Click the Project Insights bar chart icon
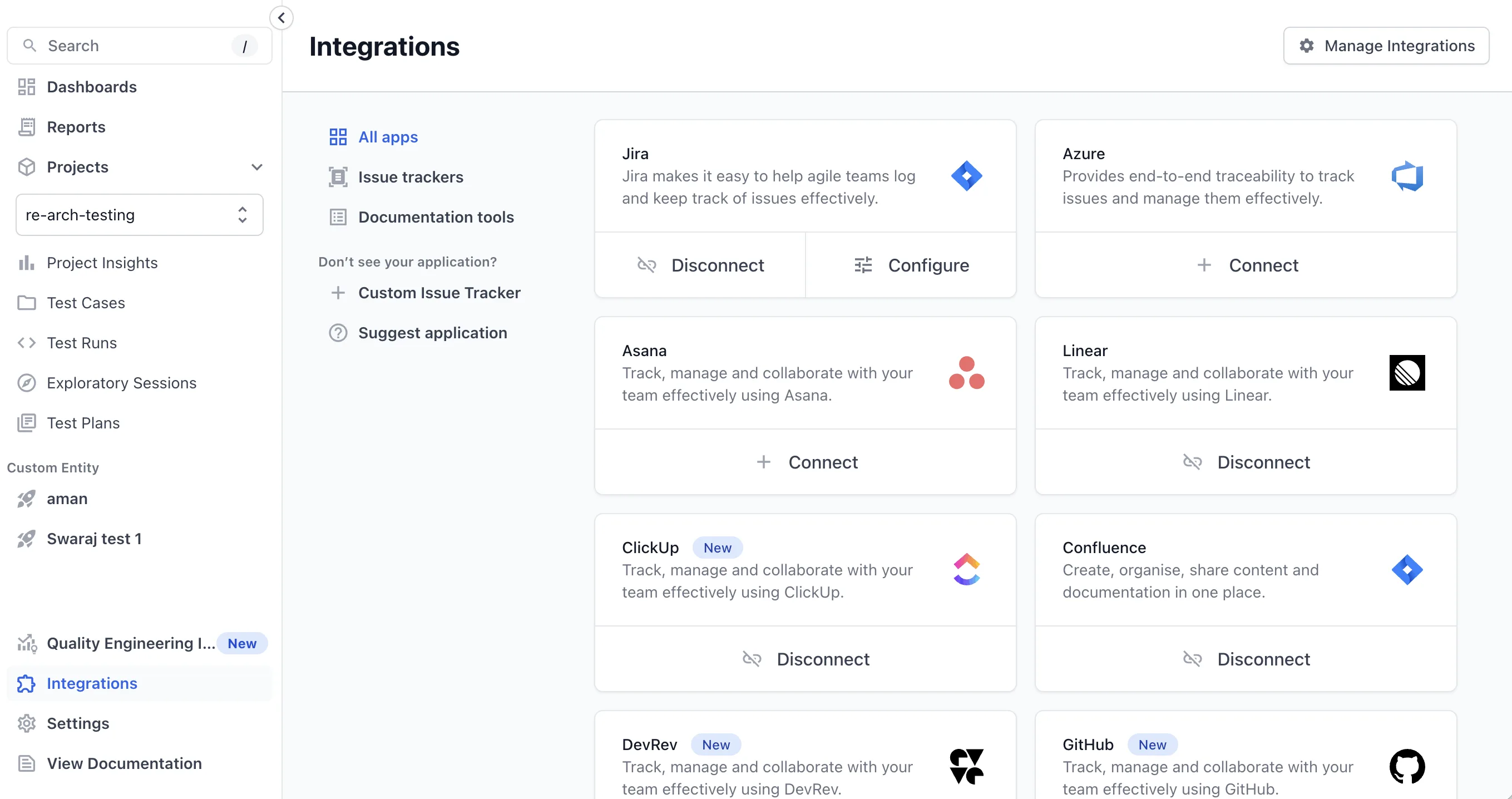Screen dimensions: 1512x799 pos(26,263)
